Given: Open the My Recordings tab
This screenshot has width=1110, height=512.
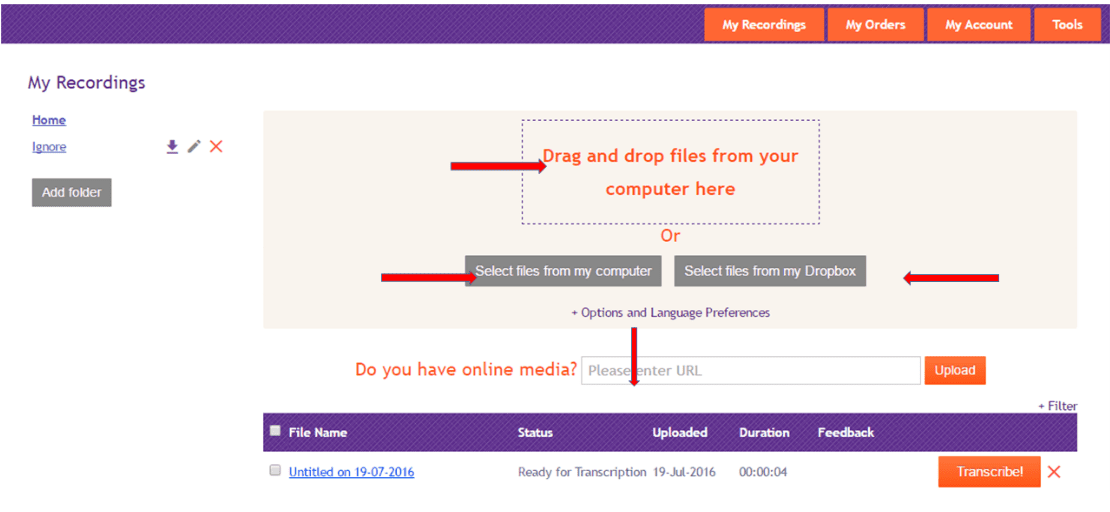Looking at the screenshot, I should tap(764, 25).
